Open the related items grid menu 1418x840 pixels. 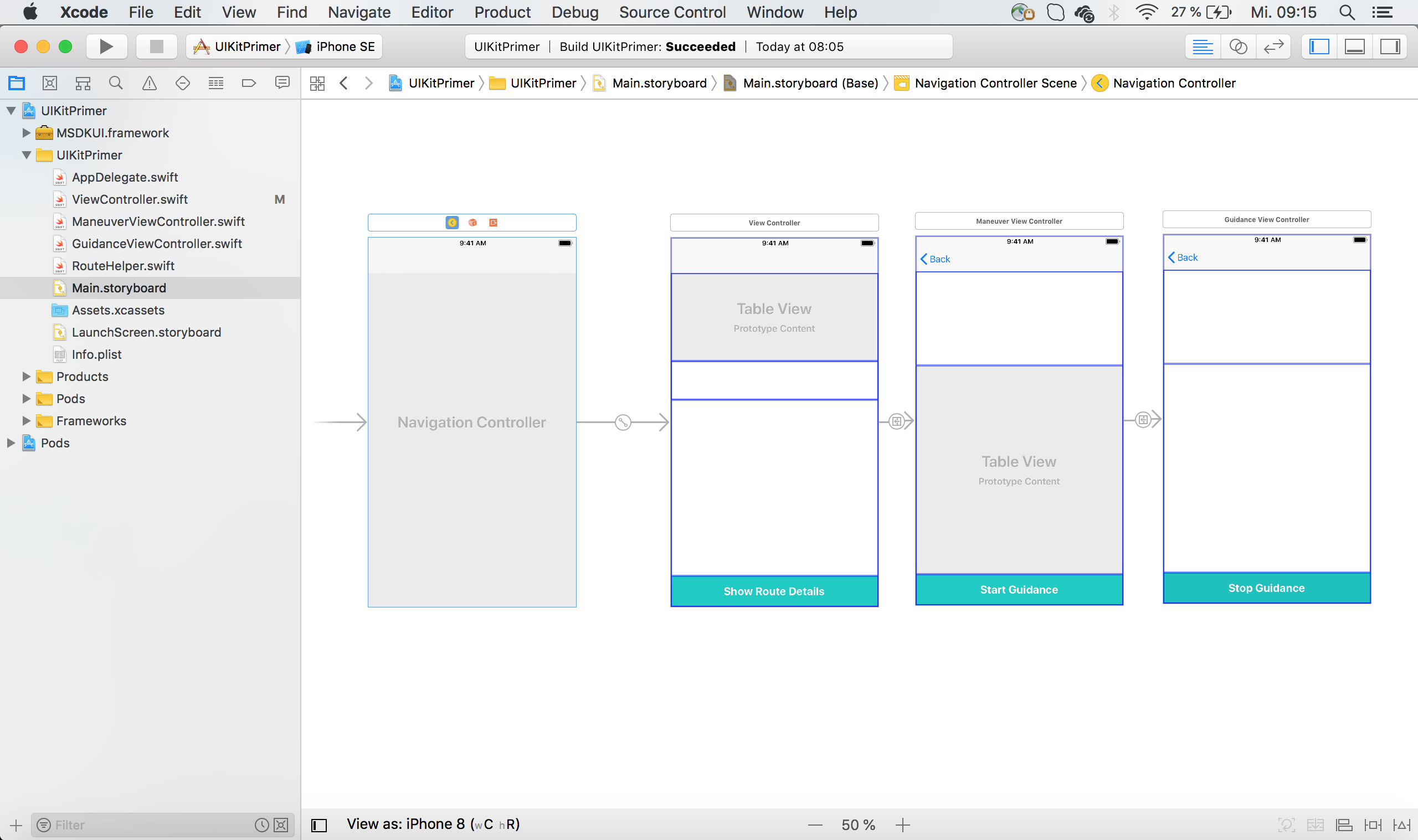(317, 83)
